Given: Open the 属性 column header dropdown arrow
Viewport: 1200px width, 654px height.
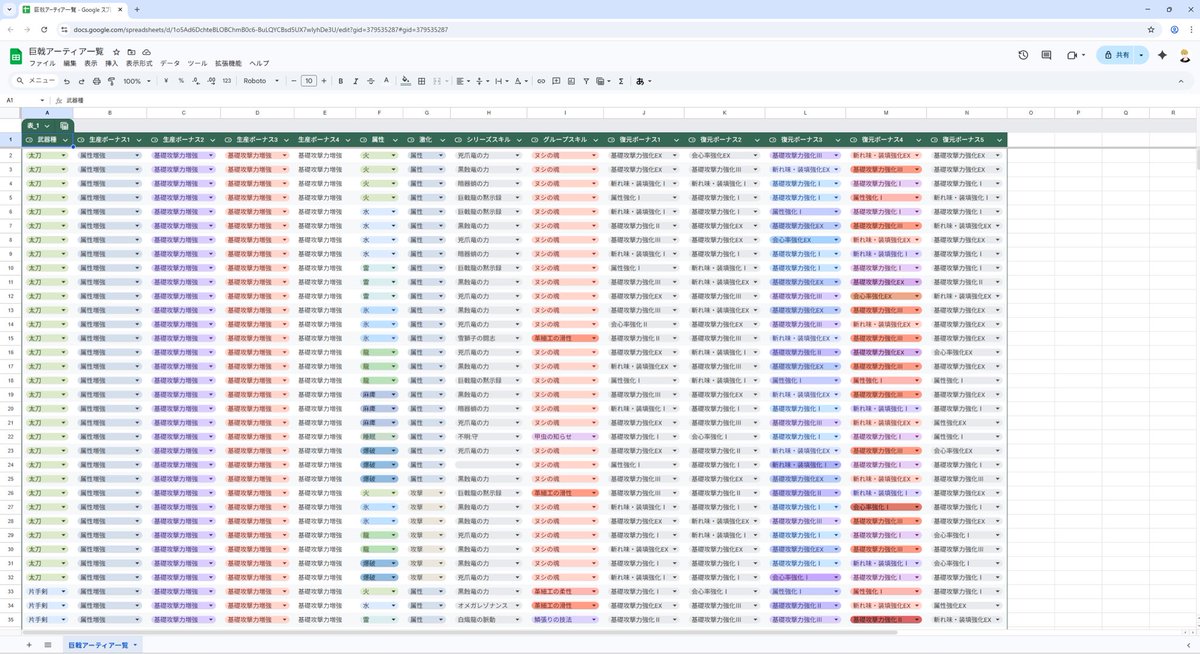Looking at the screenshot, I should click(x=397, y=140).
